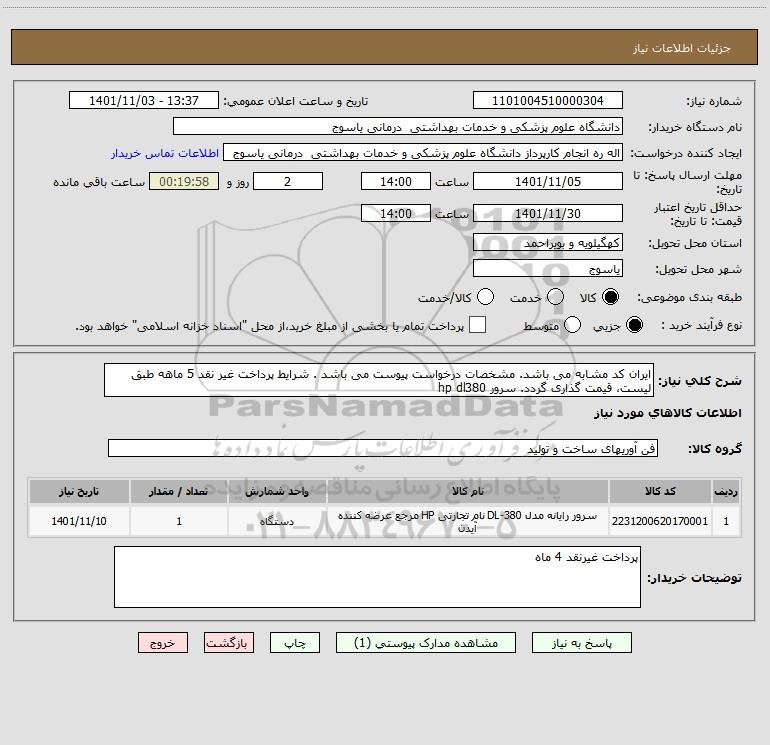Select the جزیی purchase type radio
The image size is (770, 745).
(x=634, y=325)
